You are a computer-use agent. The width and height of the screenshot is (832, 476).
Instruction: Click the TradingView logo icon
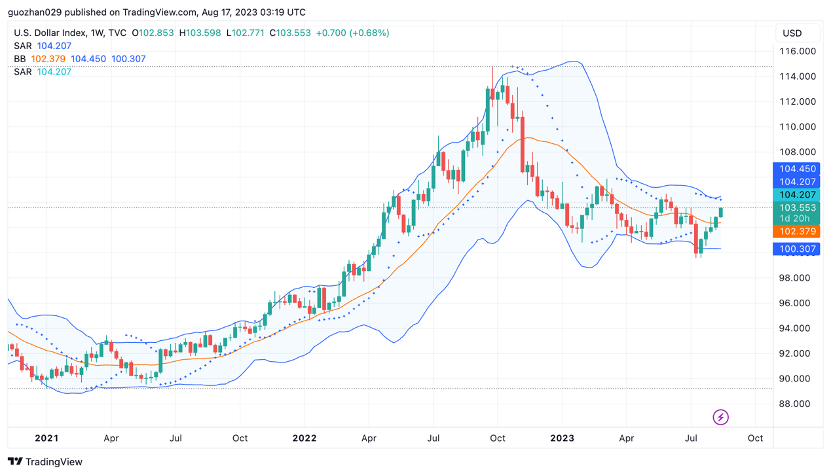(x=15, y=462)
